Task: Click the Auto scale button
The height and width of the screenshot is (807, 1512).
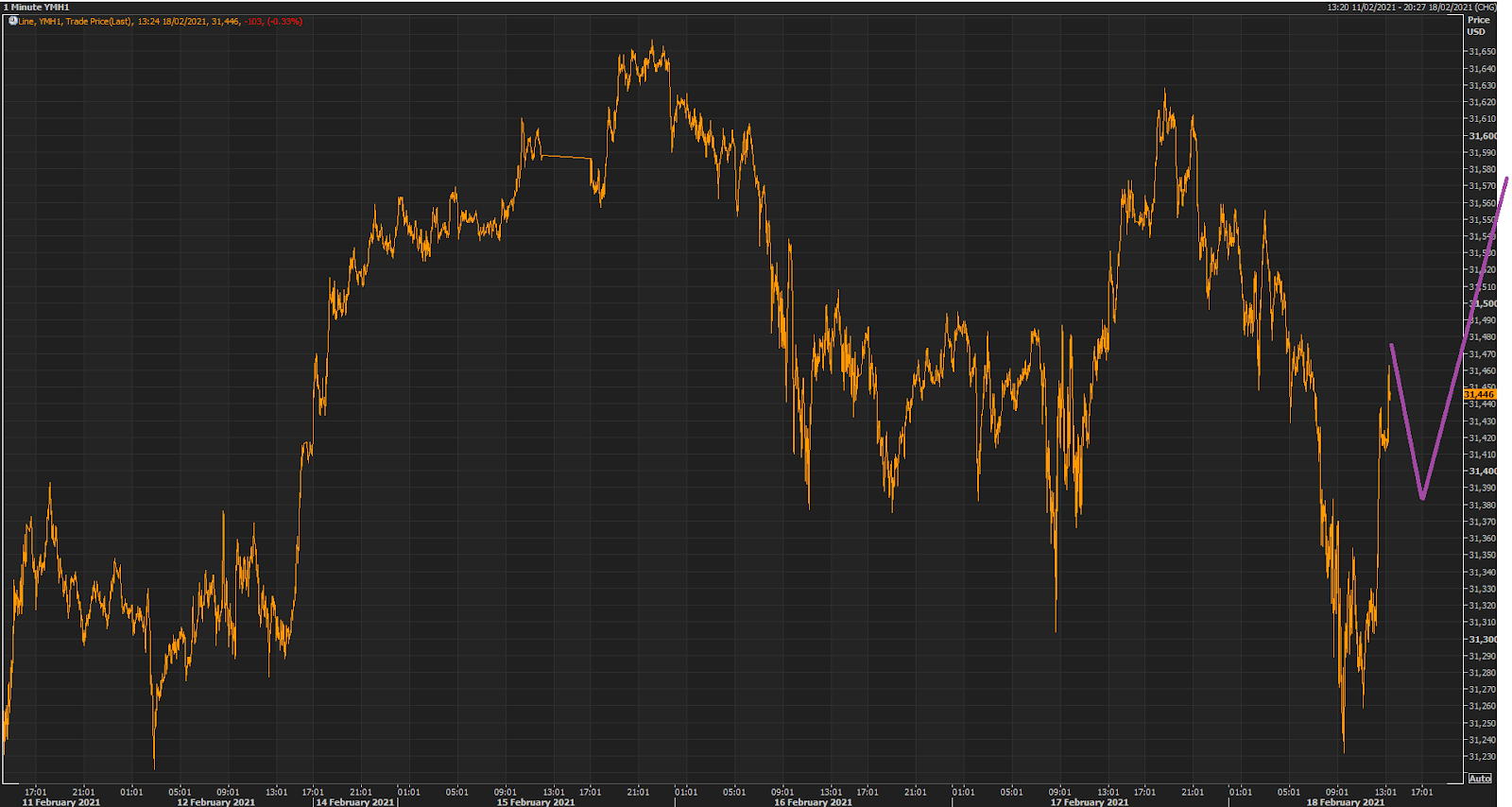Action: 1480,779
